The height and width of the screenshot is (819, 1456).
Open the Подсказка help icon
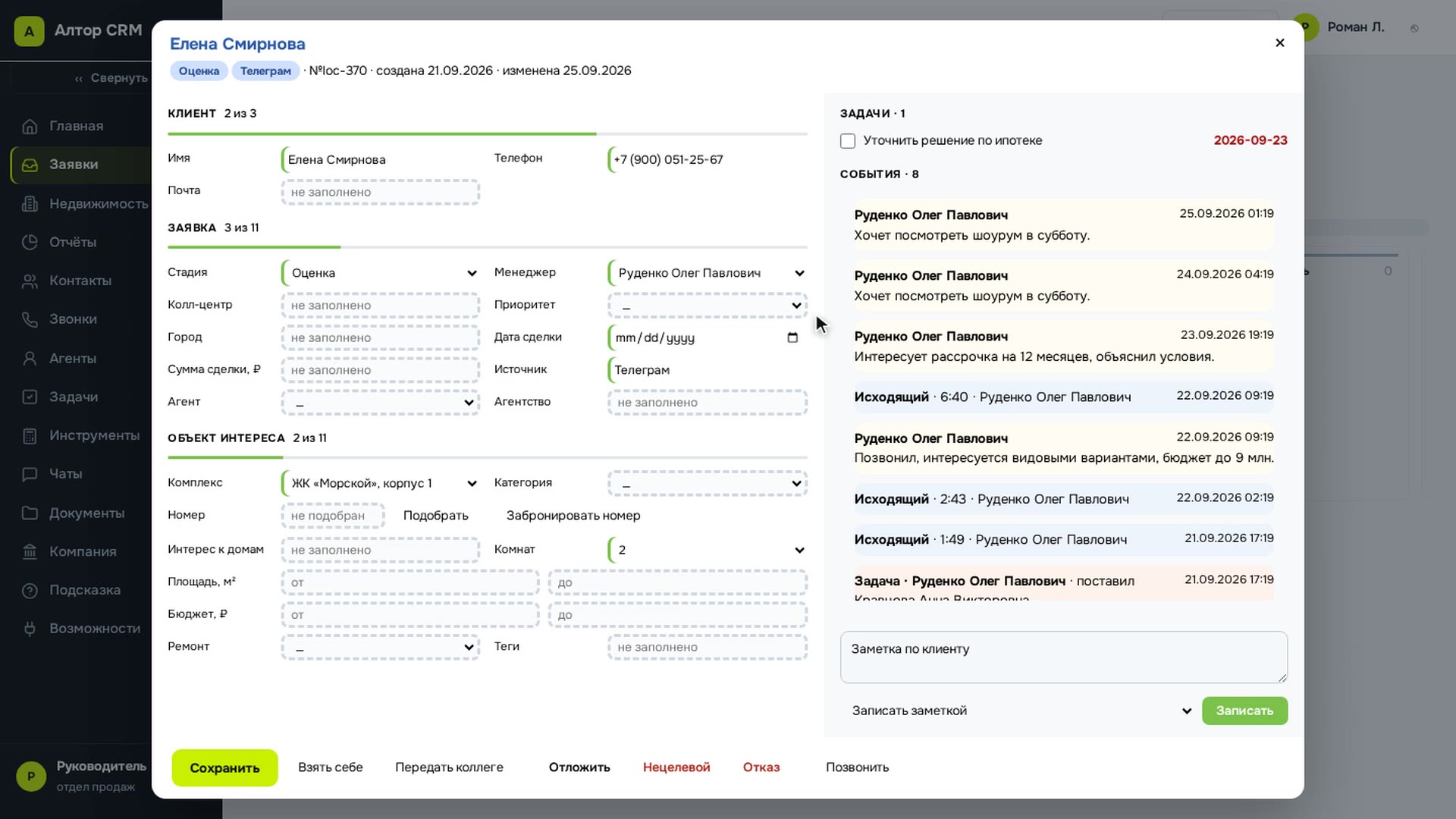click(30, 590)
